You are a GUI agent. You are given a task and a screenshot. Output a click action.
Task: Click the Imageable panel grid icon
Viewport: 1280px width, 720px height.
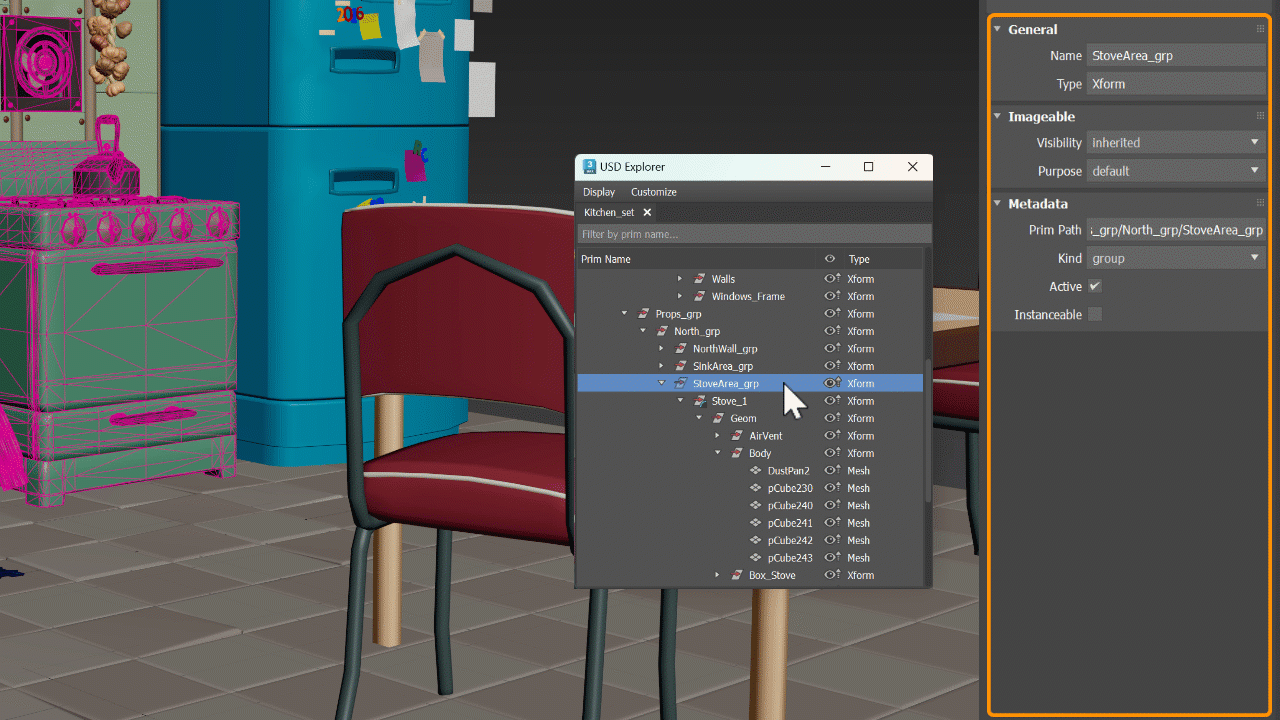[1261, 116]
